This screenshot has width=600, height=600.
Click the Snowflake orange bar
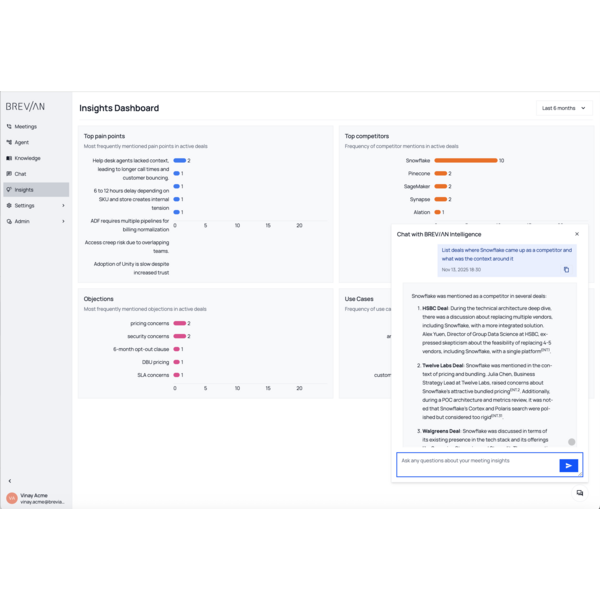(x=466, y=160)
